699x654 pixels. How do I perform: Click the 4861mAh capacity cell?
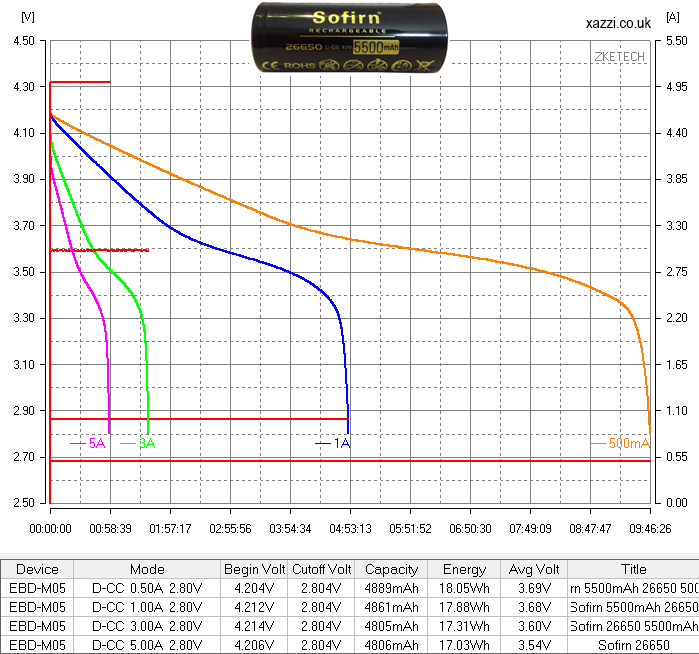pos(391,607)
